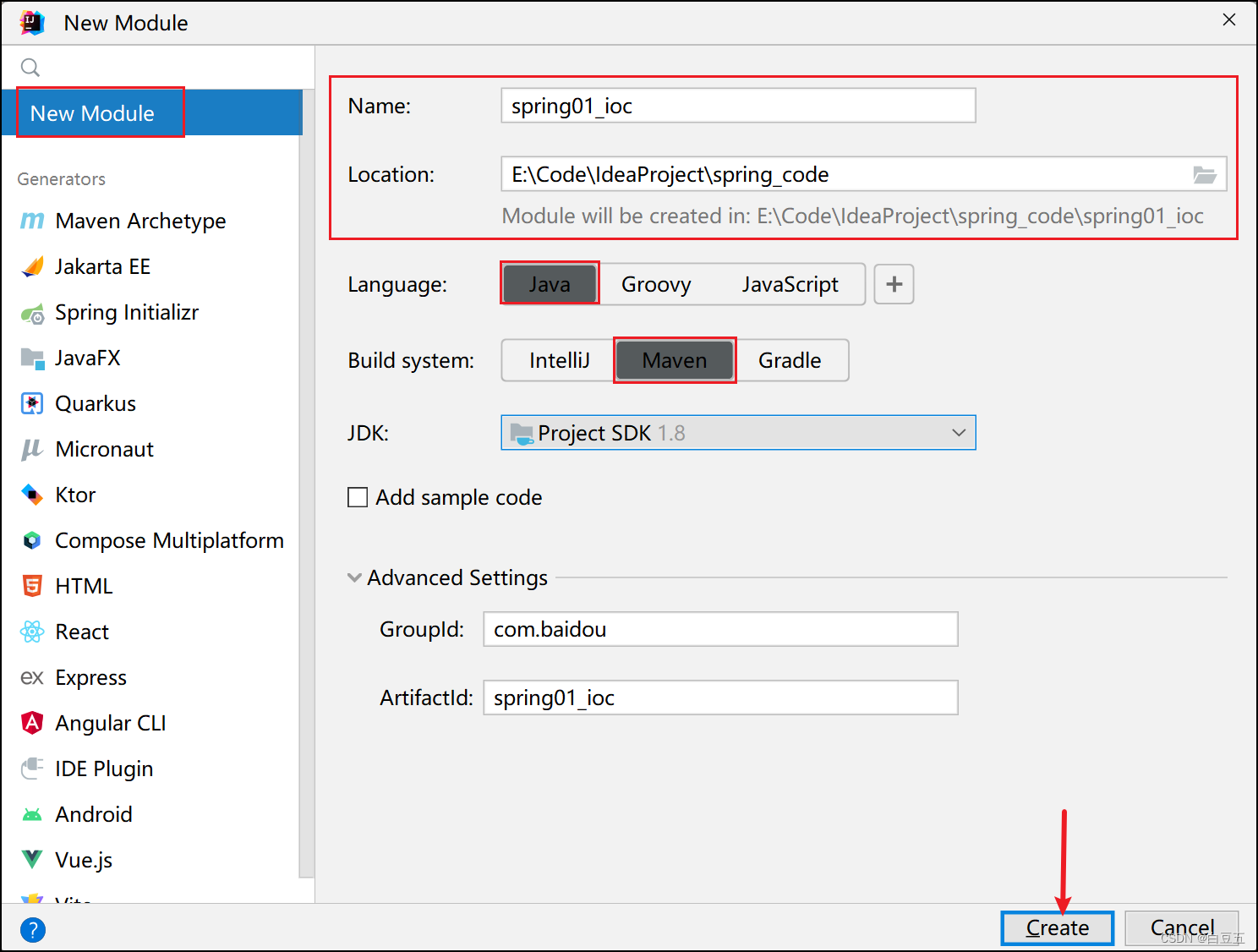The width and height of the screenshot is (1258, 952).
Task: Select the Android generator label
Action: pos(94,815)
